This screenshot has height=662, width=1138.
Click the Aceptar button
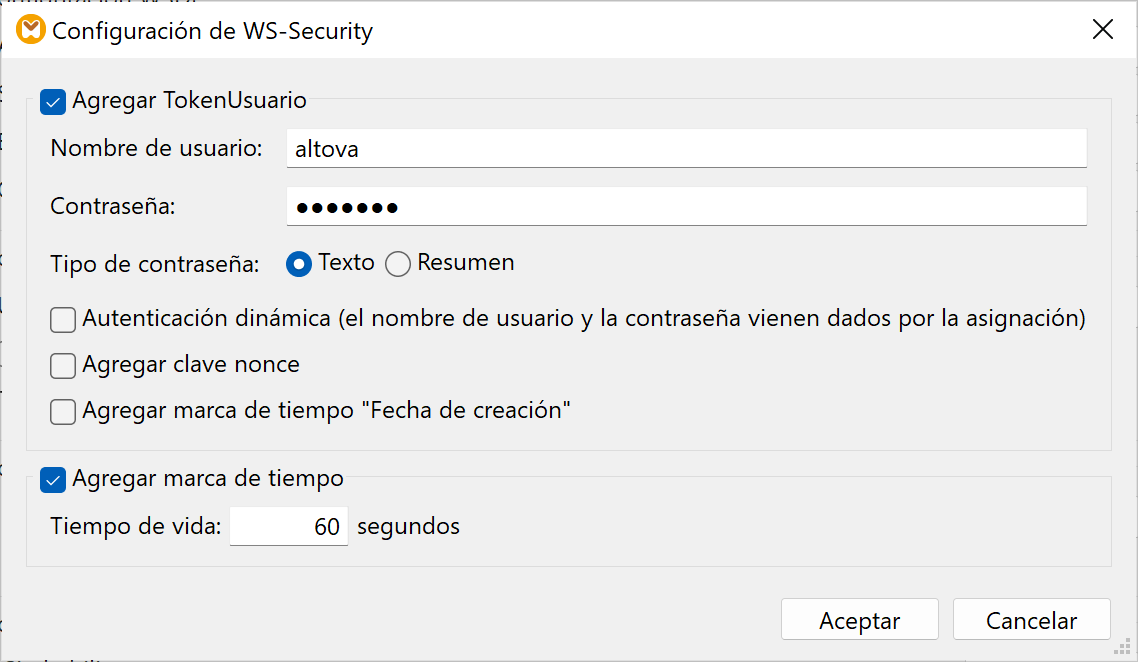click(859, 618)
